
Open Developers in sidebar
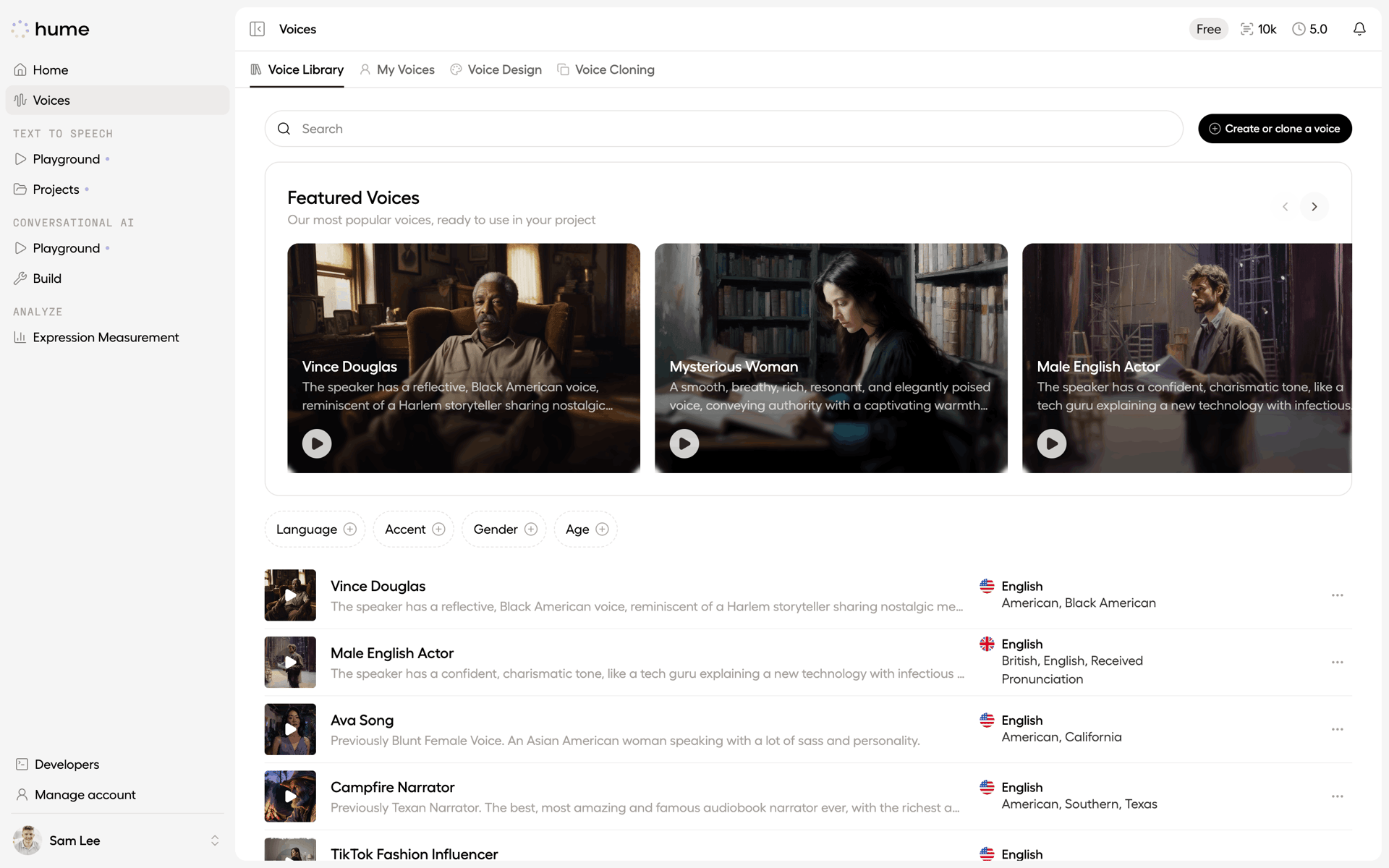click(117, 765)
